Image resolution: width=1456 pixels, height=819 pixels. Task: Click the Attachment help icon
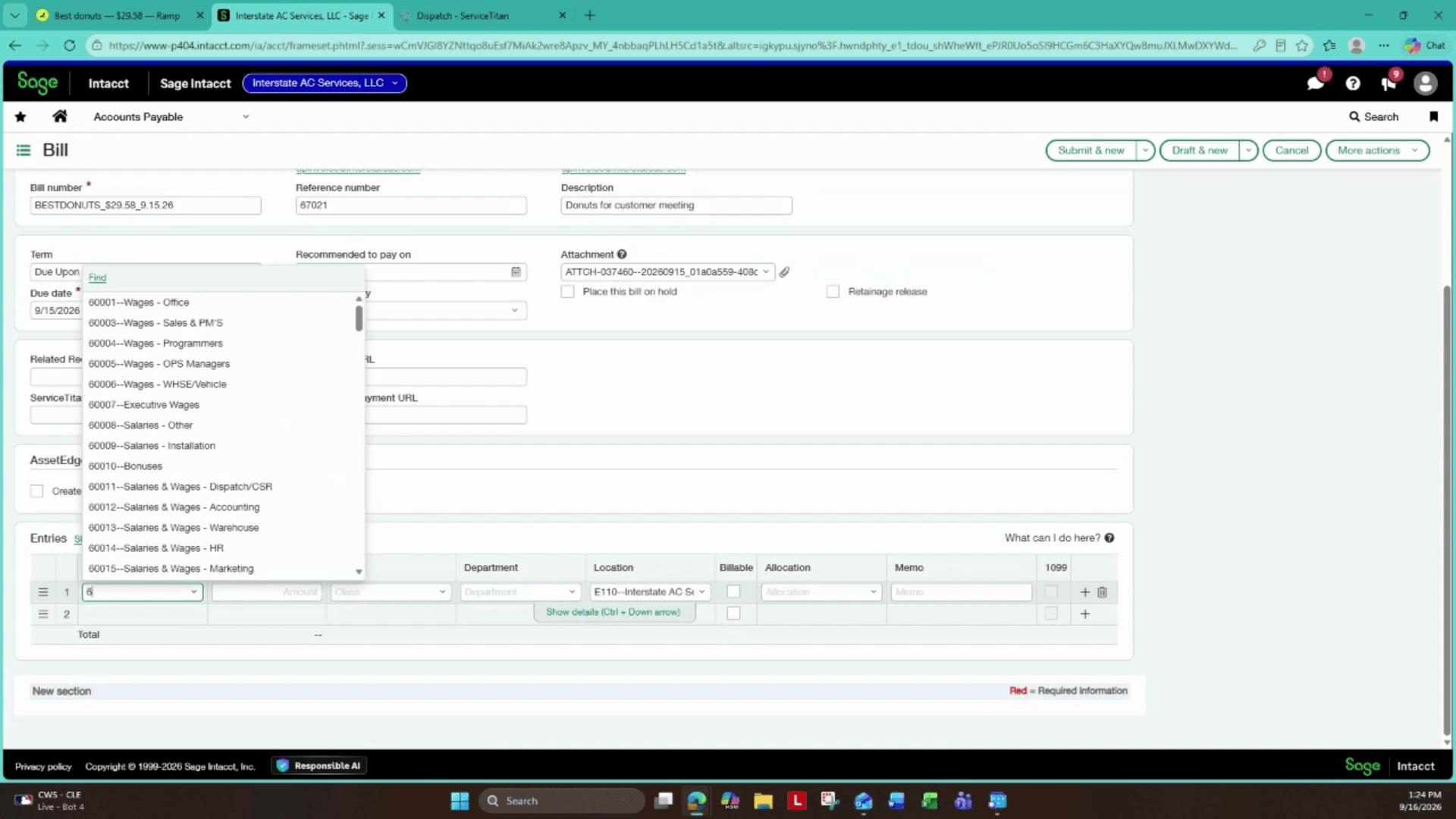click(622, 255)
